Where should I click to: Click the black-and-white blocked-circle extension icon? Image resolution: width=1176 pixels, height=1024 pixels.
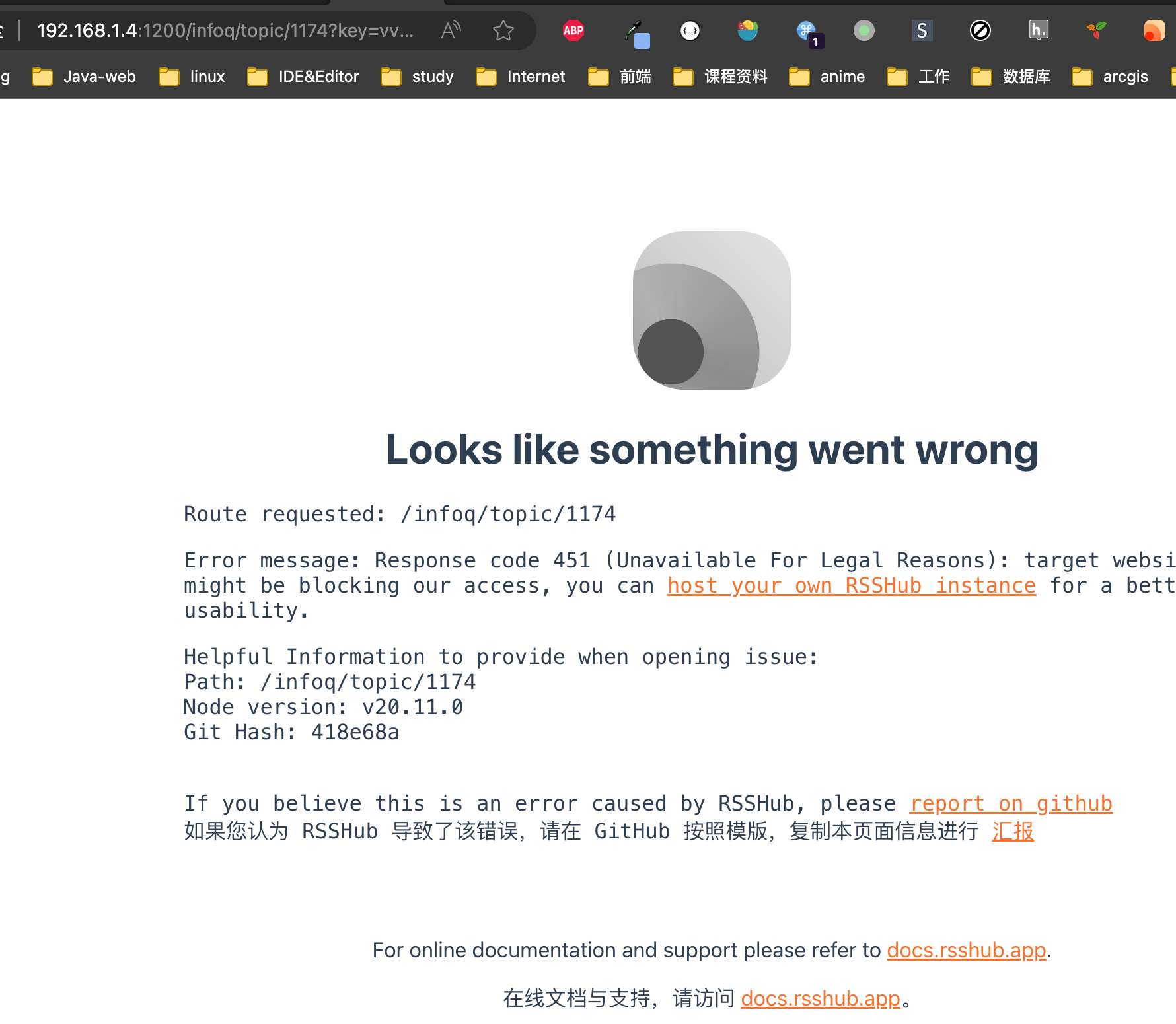[x=980, y=30]
